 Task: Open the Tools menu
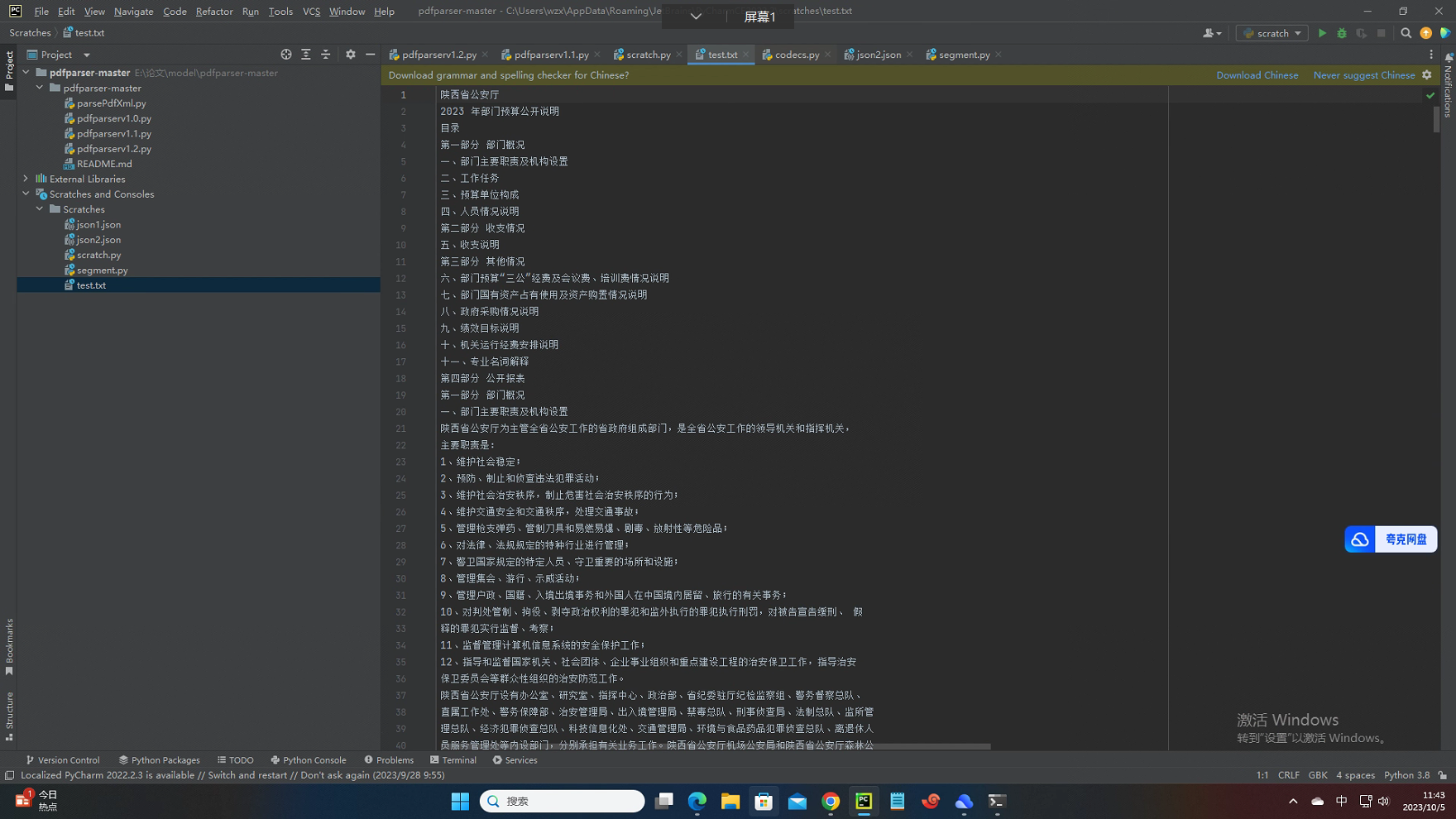click(280, 12)
